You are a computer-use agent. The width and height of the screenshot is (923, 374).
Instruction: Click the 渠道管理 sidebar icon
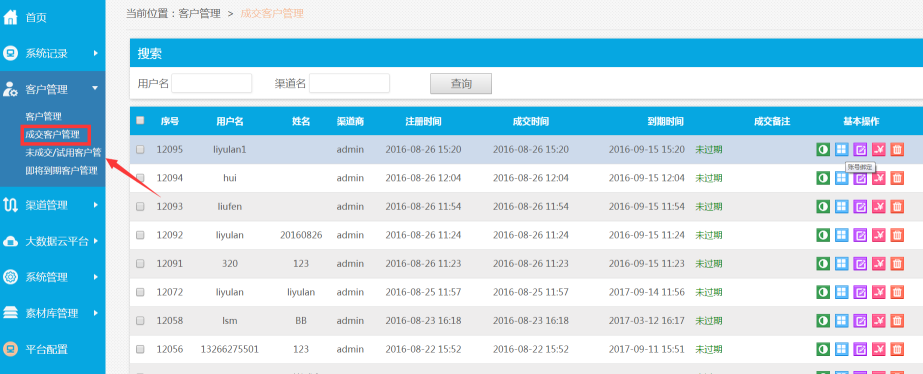tap(11, 205)
